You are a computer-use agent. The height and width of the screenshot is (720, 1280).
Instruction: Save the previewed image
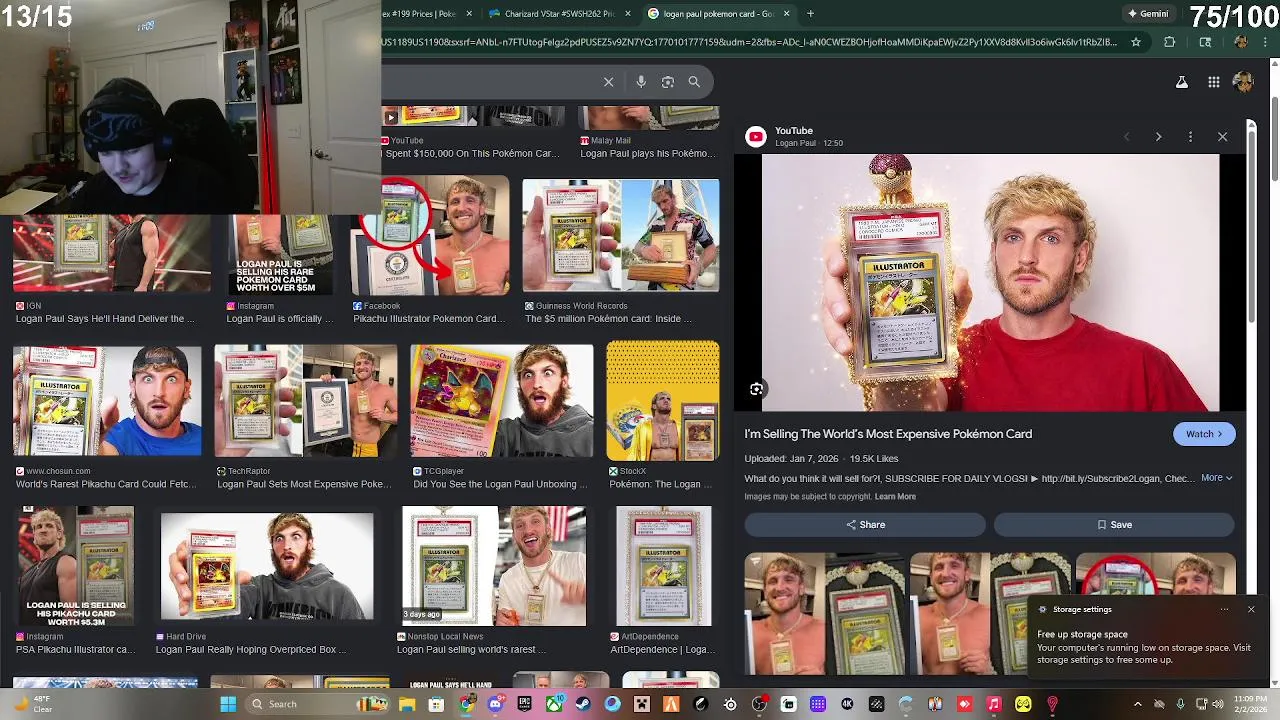1114,524
